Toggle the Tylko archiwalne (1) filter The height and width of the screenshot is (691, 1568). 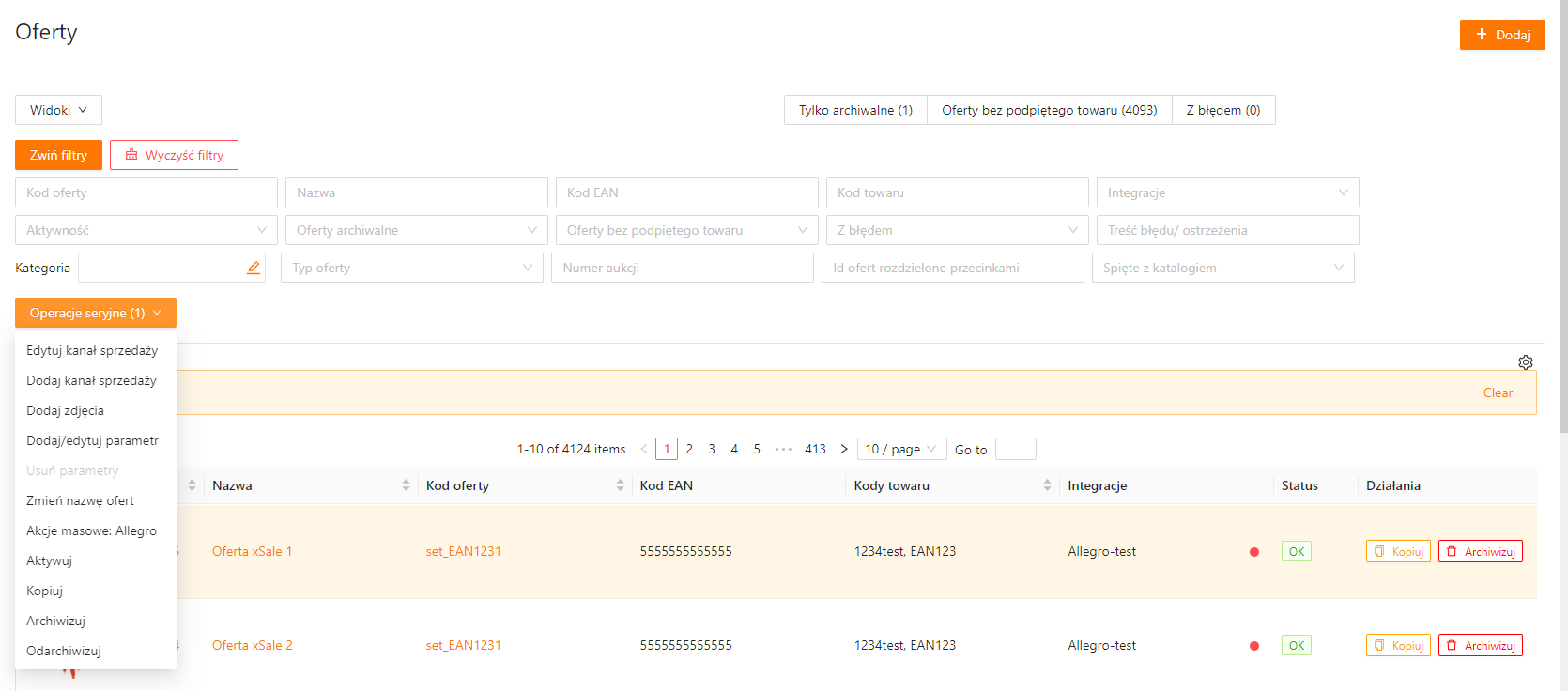(x=855, y=110)
